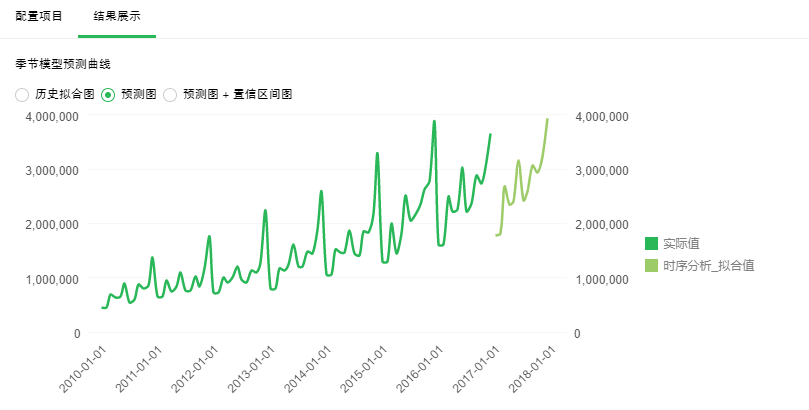Click the 2010-01-01 x-axis date label
The height and width of the screenshot is (410, 809).
tap(83, 372)
